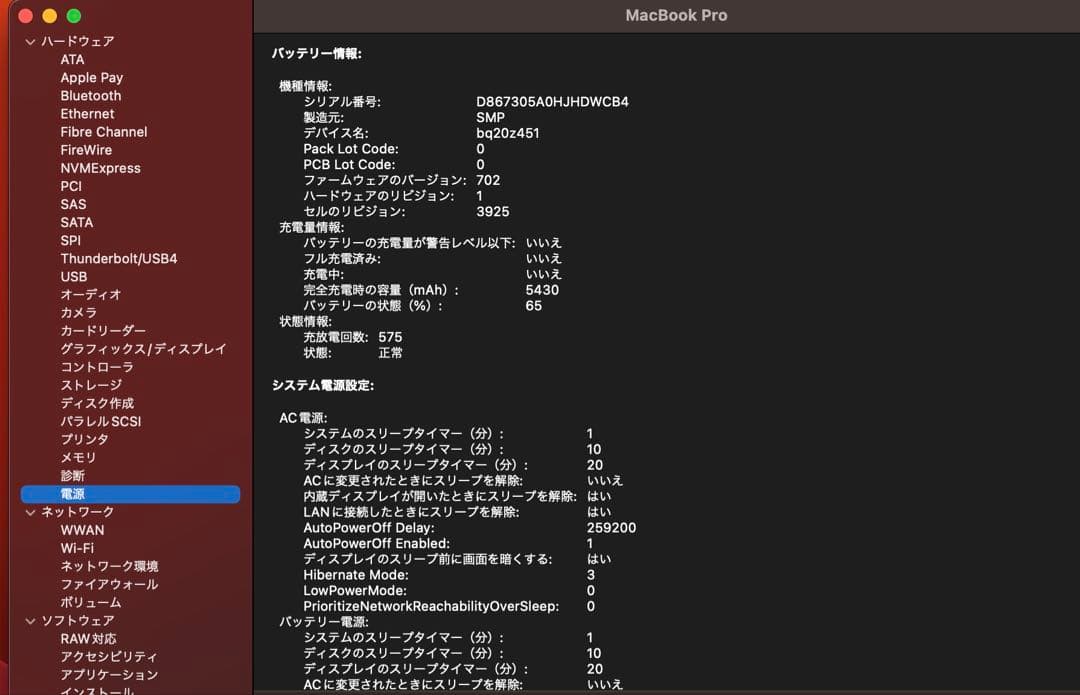Open FireWire sidebar item
The height and width of the screenshot is (695, 1080).
coord(85,150)
